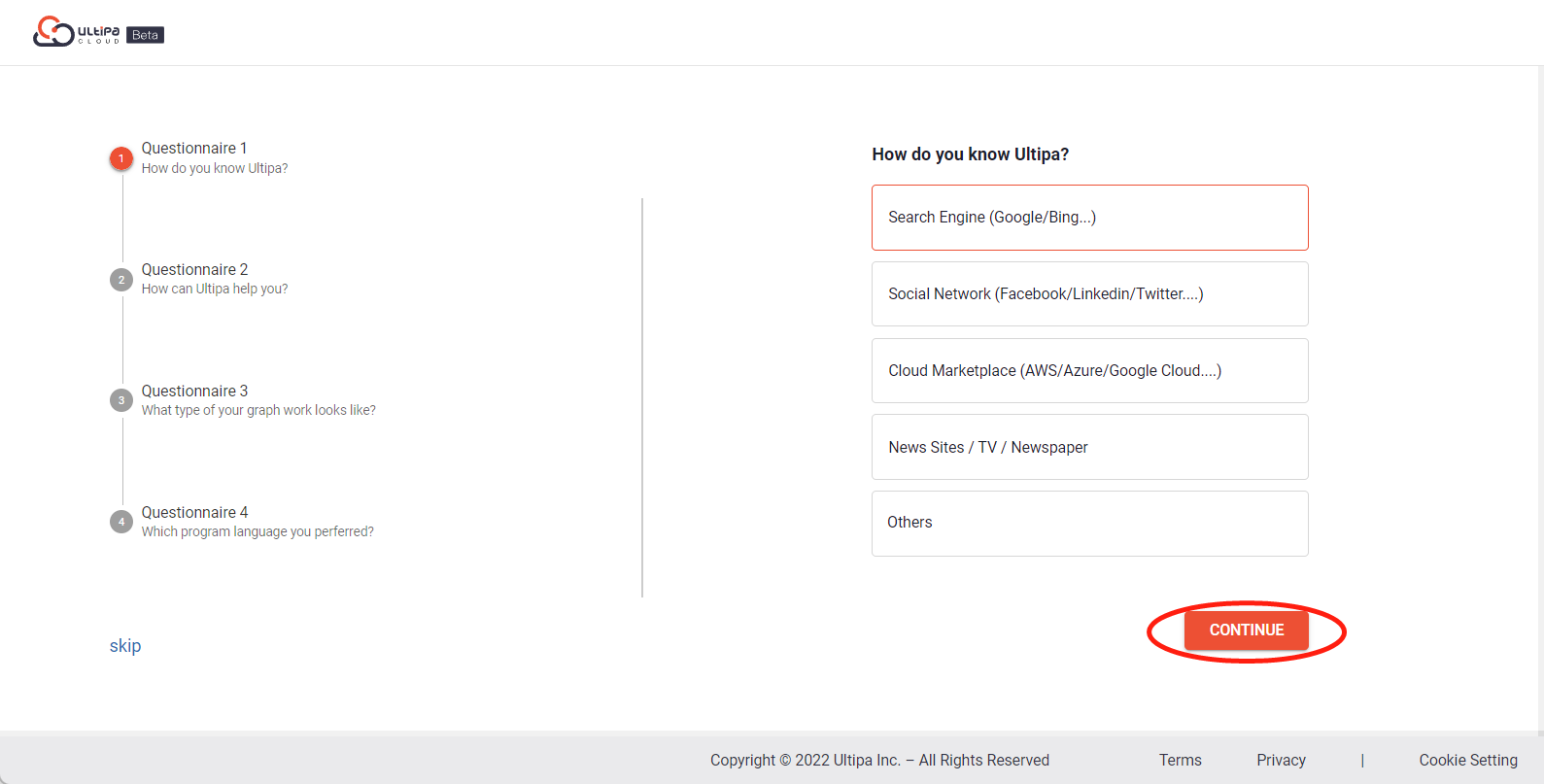The image size is (1544, 784).
Task: Choose Search Engine (Google/Bing...) option
Action: tap(1089, 218)
